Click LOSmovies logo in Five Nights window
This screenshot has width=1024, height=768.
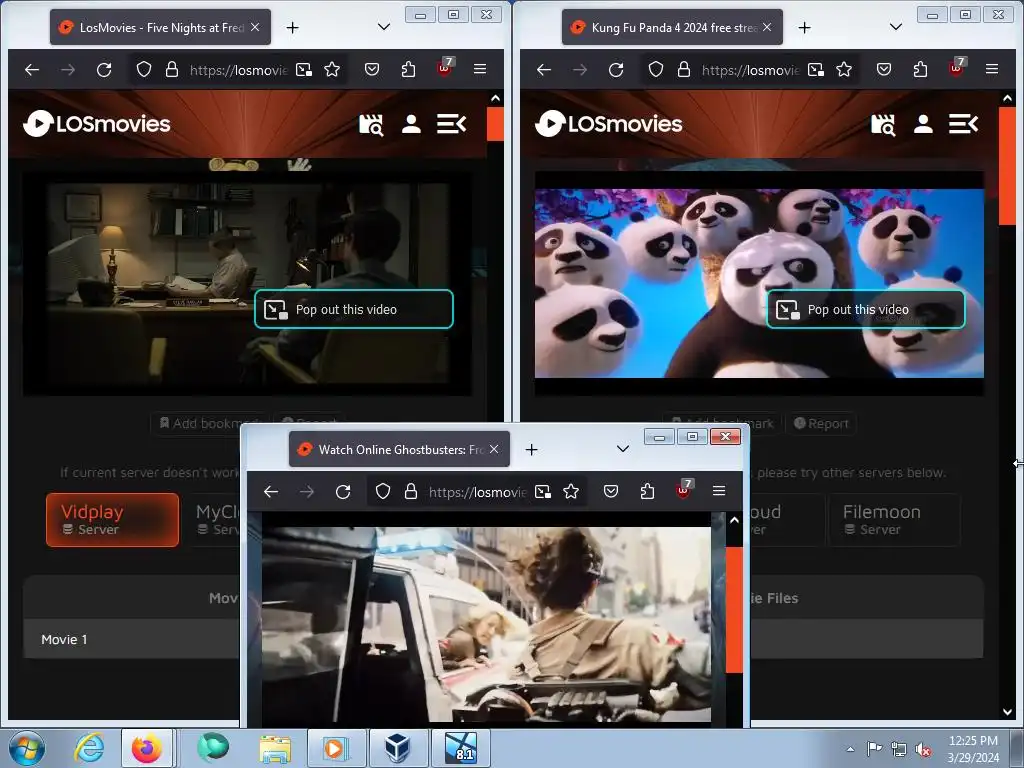(97, 123)
